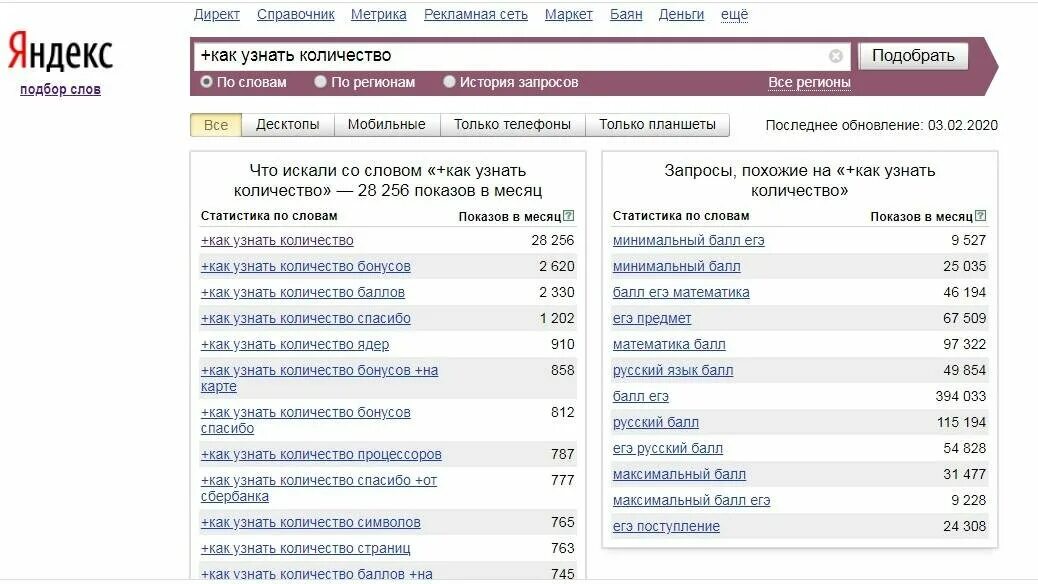1038x584 pixels.
Task: Open query '+как узнать количество бонусов' with 2 620 shows
Action: coord(306,266)
